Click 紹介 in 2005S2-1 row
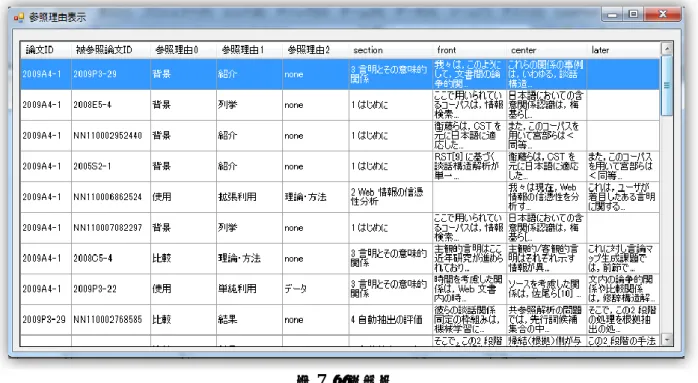 (x=249, y=167)
